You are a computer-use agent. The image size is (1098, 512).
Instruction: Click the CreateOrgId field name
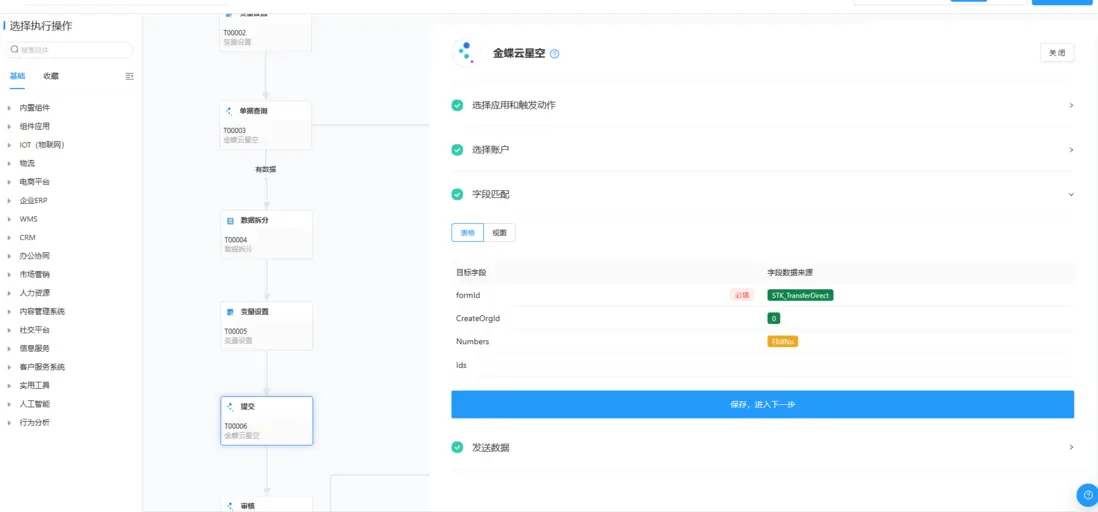point(478,318)
